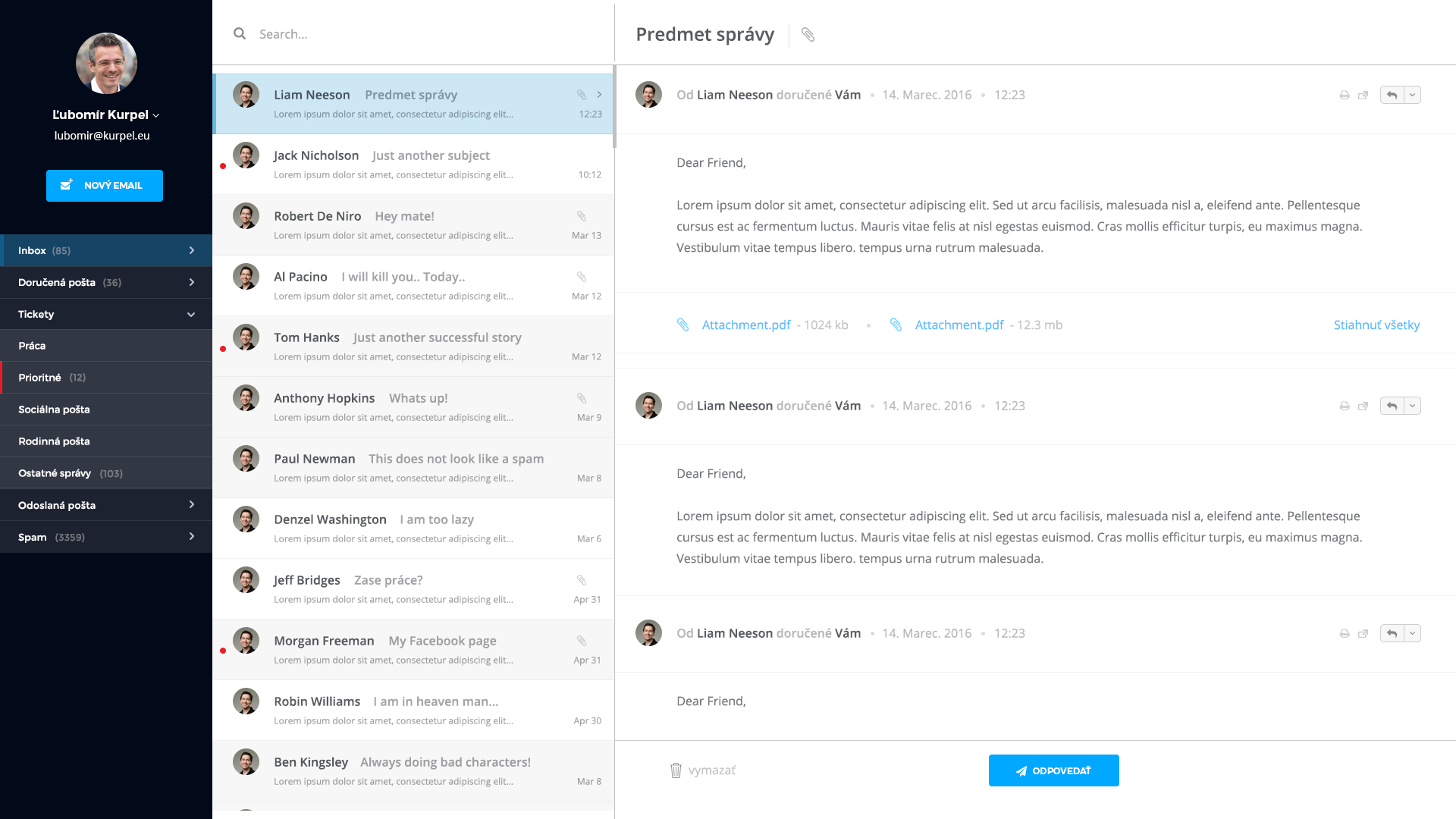Click trash icon next to vymazať
The image size is (1456, 819).
676,770
